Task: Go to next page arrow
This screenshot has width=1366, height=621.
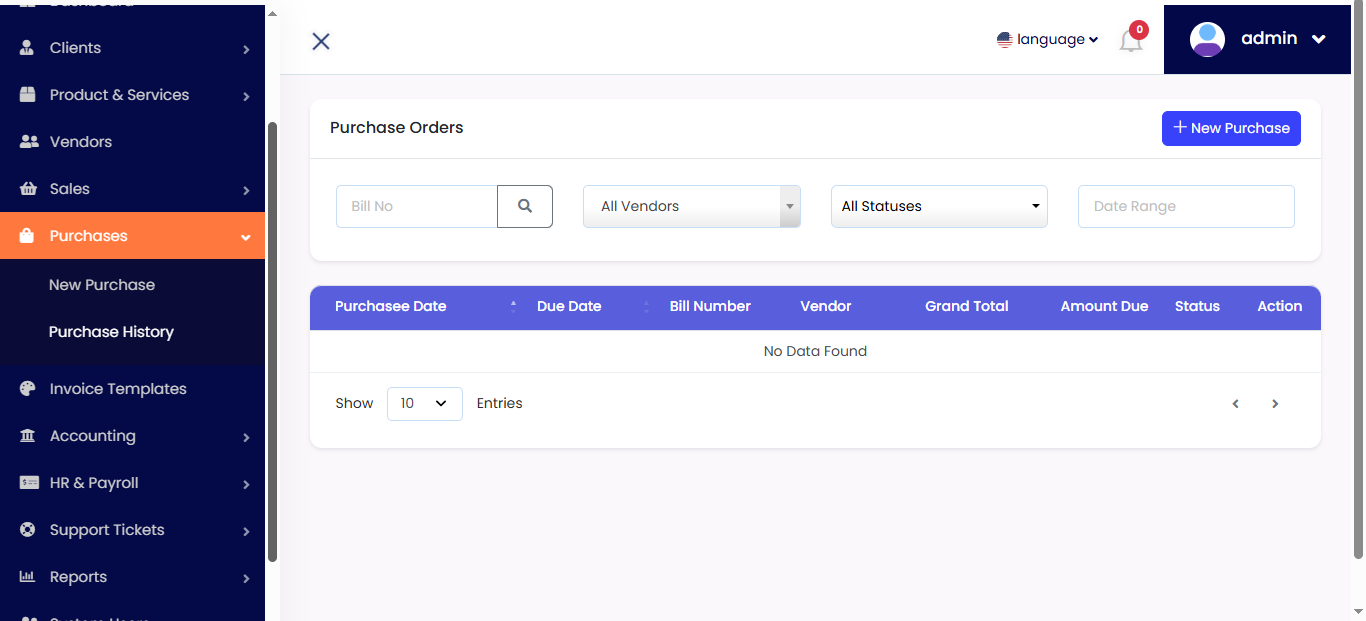Action: [1275, 404]
